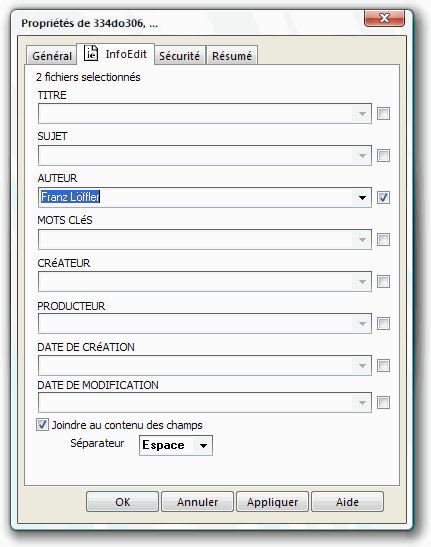Open help with Aide button
This screenshot has width=431, height=547.
coord(347,502)
